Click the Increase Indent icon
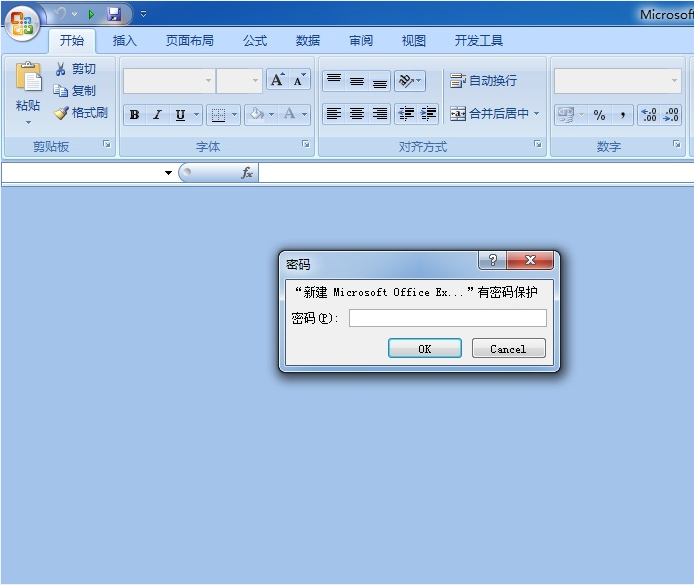 click(x=428, y=114)
